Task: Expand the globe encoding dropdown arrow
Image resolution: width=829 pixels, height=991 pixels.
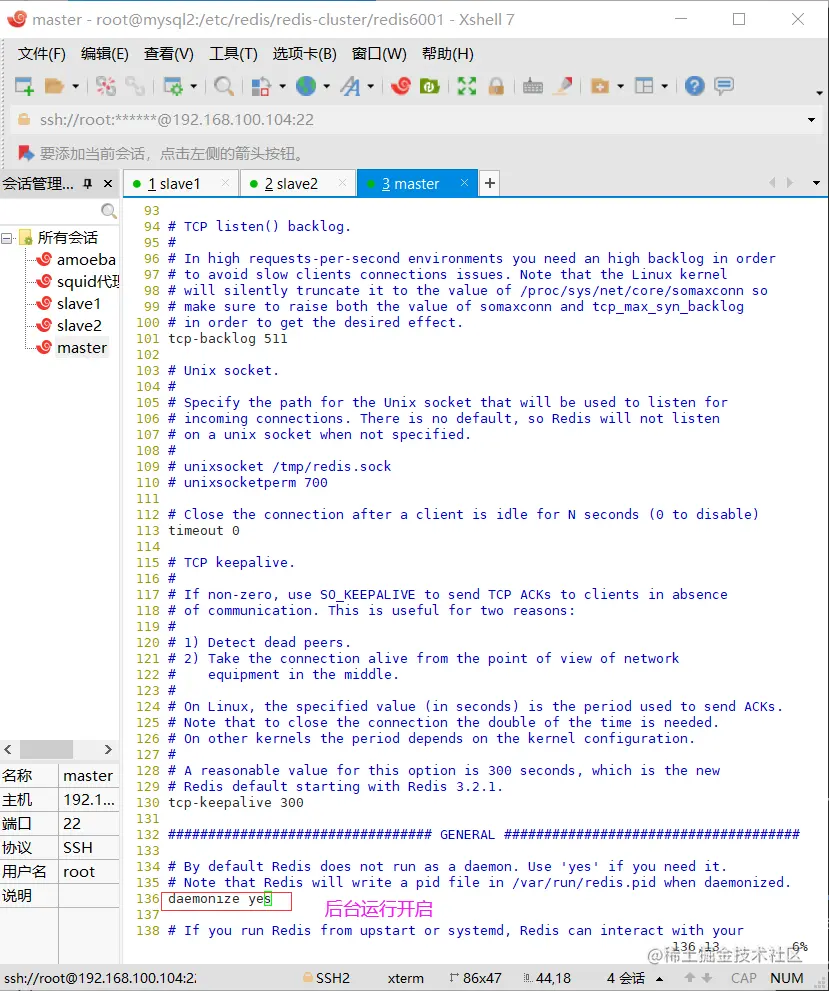Action: (x=327, y=86)
